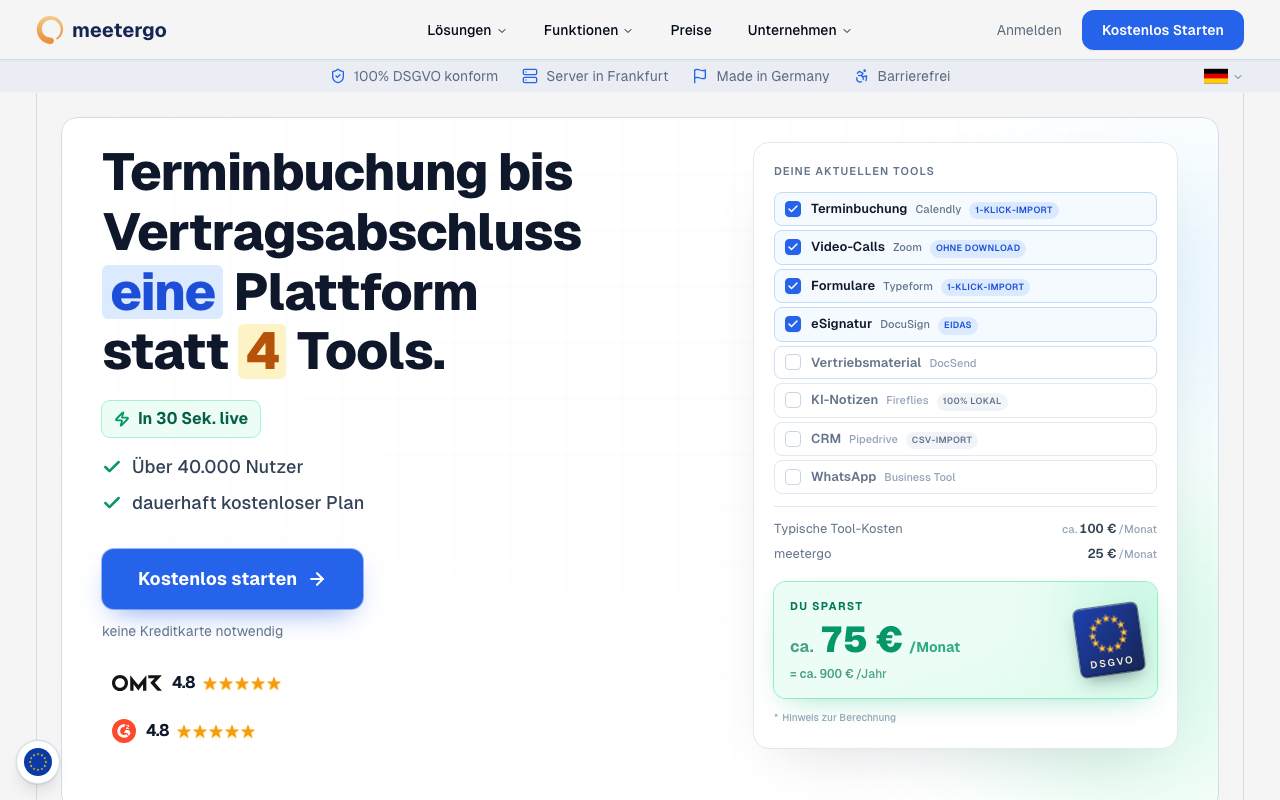Viewport: 1280px width, 800px height.
Task: Click the EU cookie badge icon
Action: (x=38, y=762)
